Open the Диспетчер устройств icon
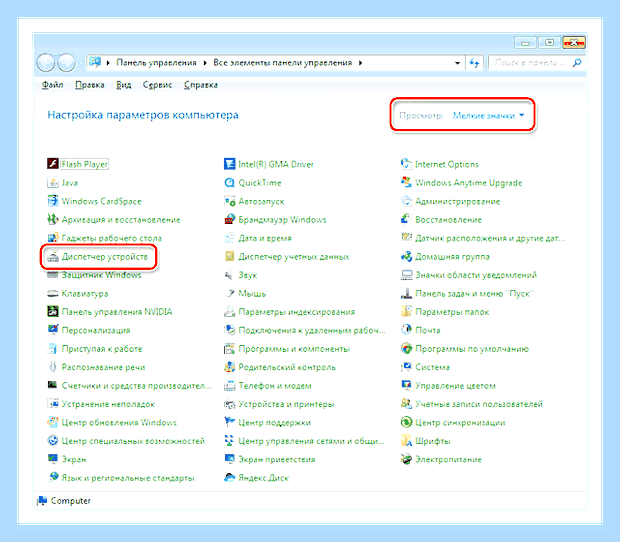Viewport: 620px width, 542px height. [x=53, y=257]
